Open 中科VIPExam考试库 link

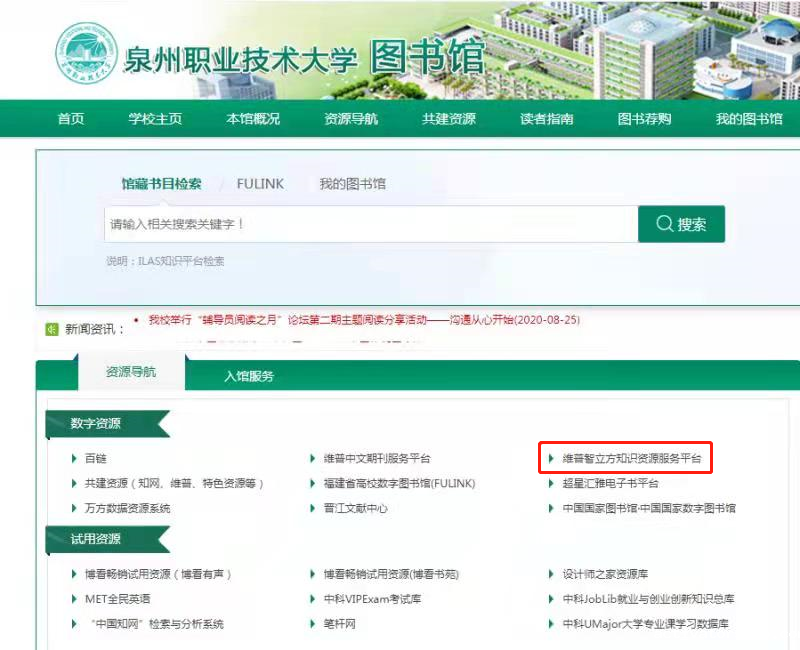point(372,599)
